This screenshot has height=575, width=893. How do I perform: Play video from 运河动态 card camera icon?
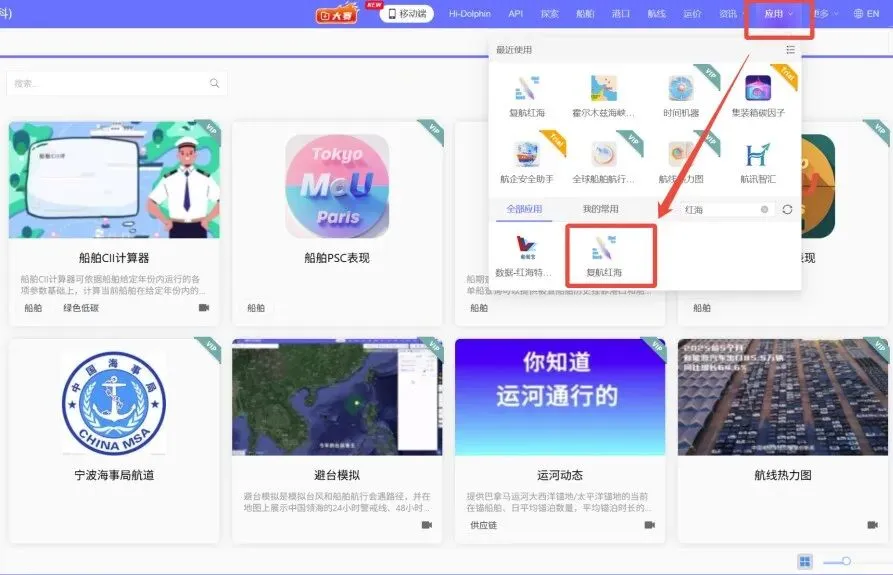tap(649, 524)
